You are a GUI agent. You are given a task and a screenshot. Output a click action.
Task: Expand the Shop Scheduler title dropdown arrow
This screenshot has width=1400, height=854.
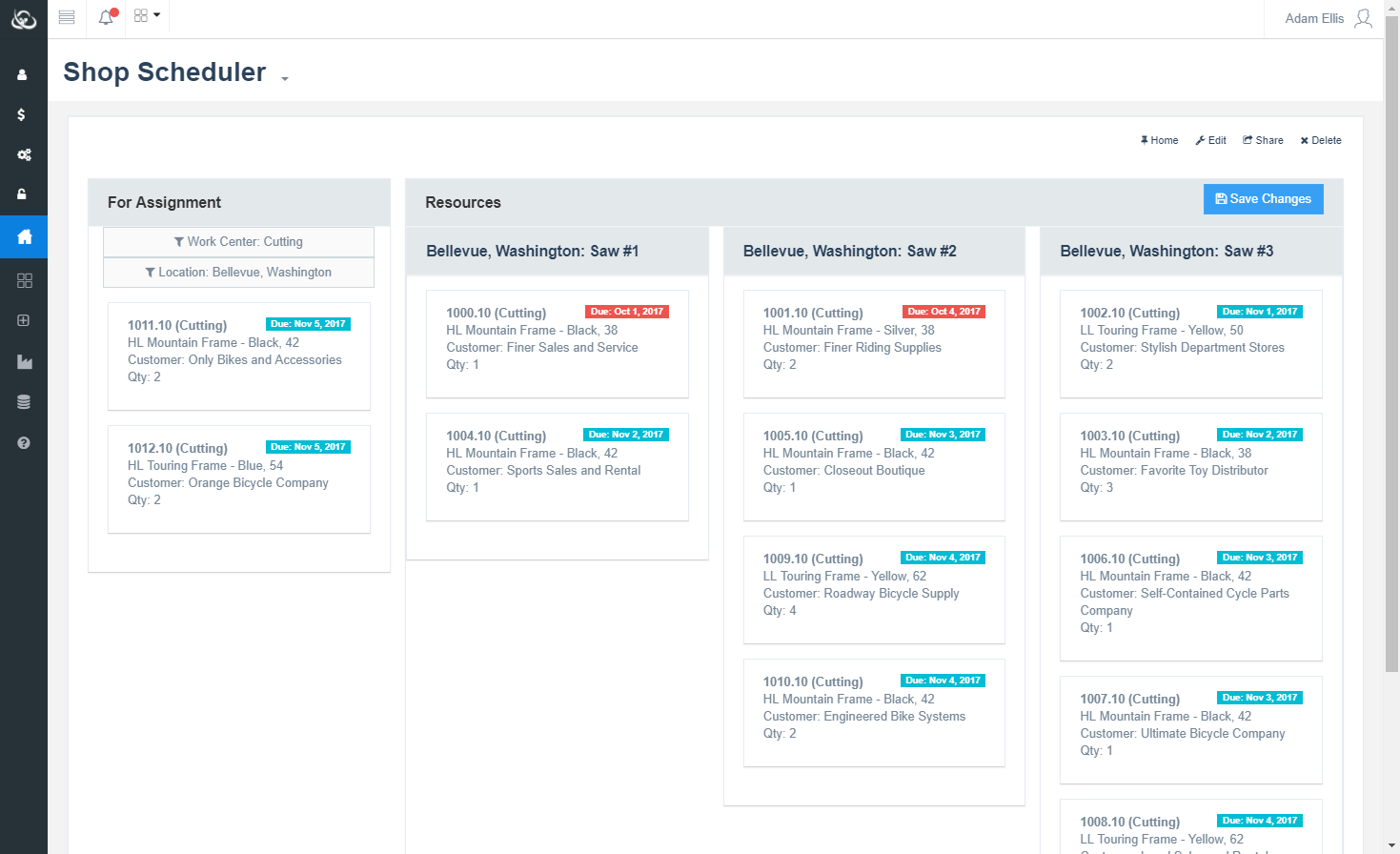coord(285,79)
